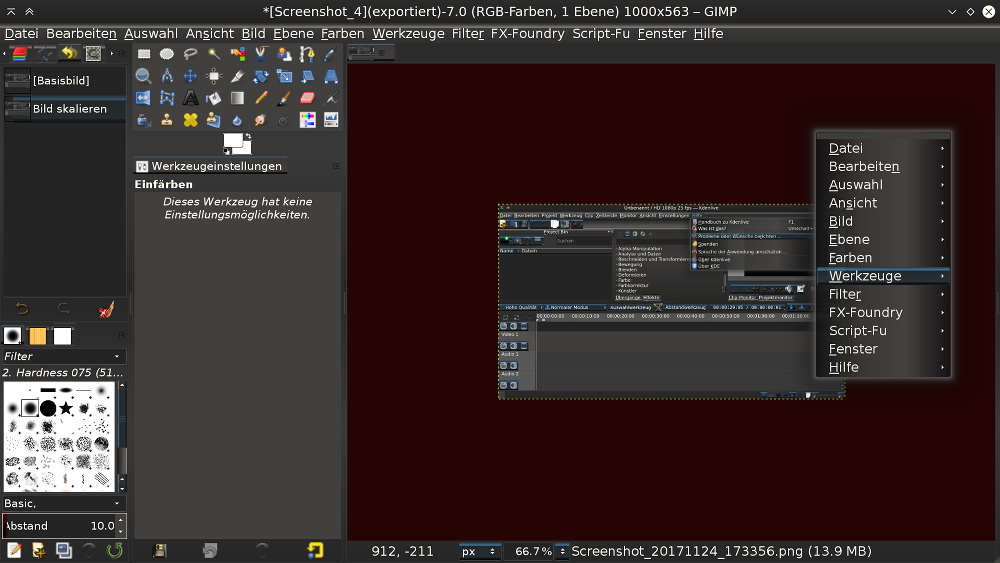Select the Shear tool
The image size is (1000, 563).
307,77
